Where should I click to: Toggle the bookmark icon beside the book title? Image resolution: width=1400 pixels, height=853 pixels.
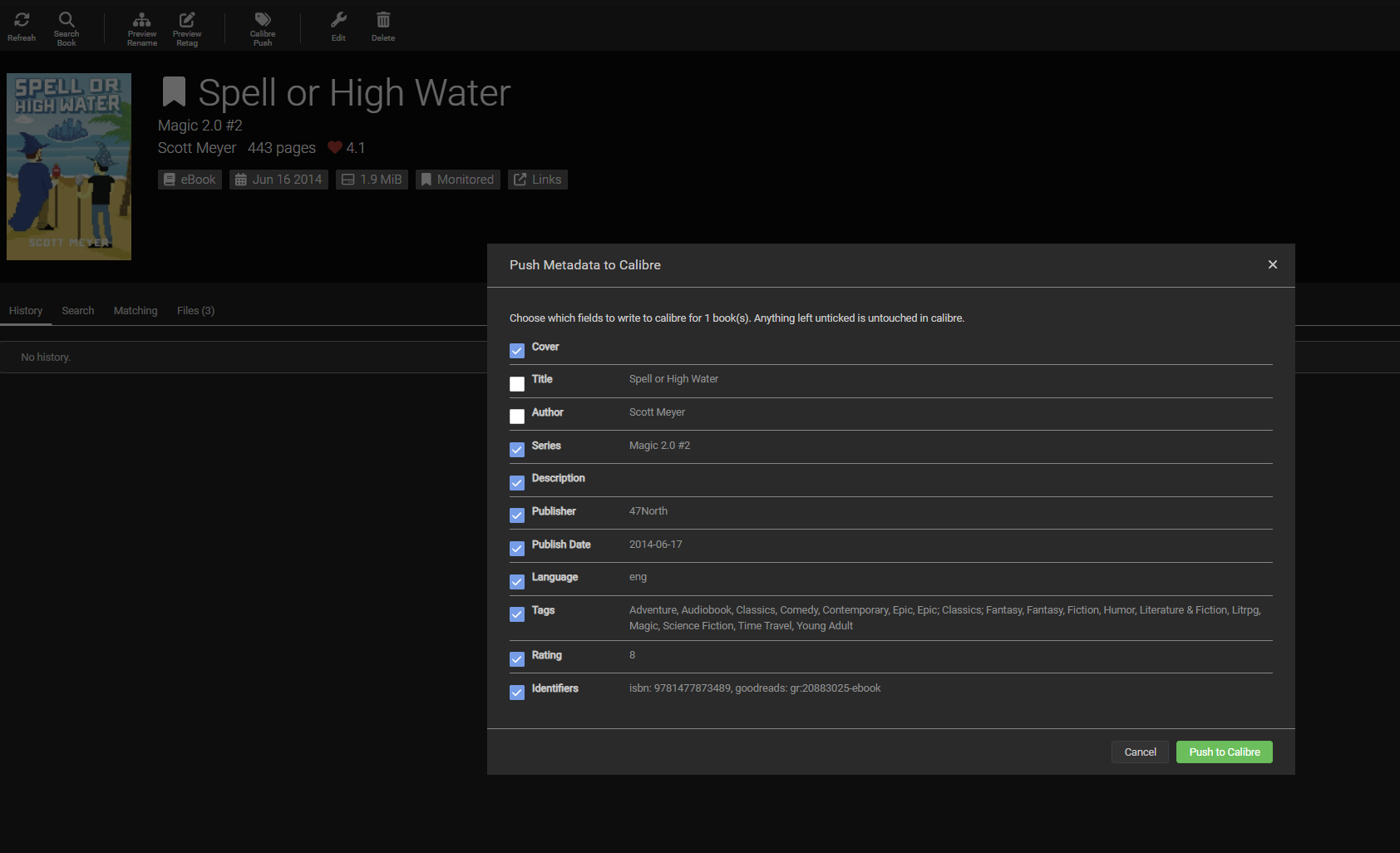pos(174,92)
